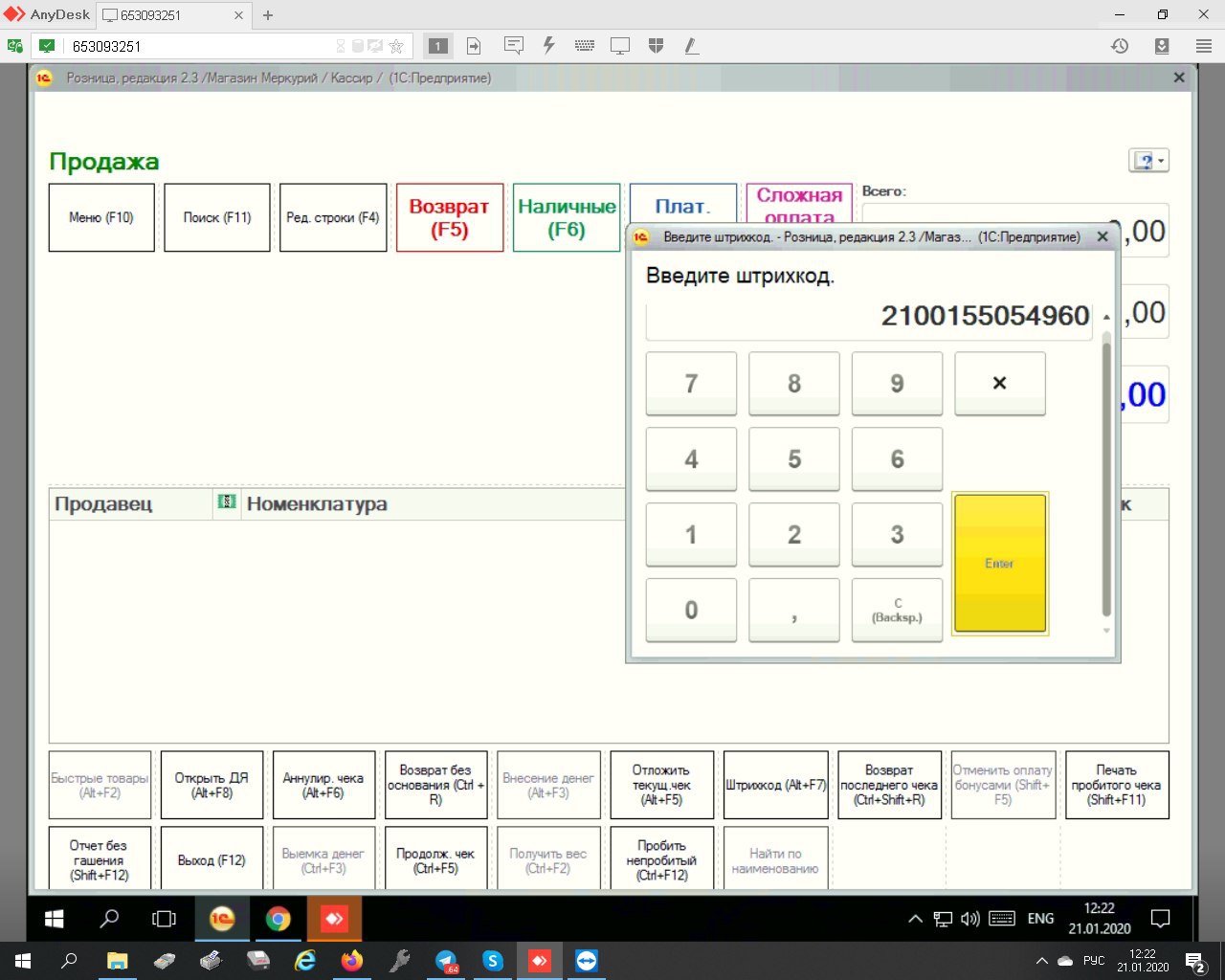Image resolution: width=1225 pixels, height=980 pixels.
Task: Open AnyDesk hamburger main menu
Action: 1204,45
